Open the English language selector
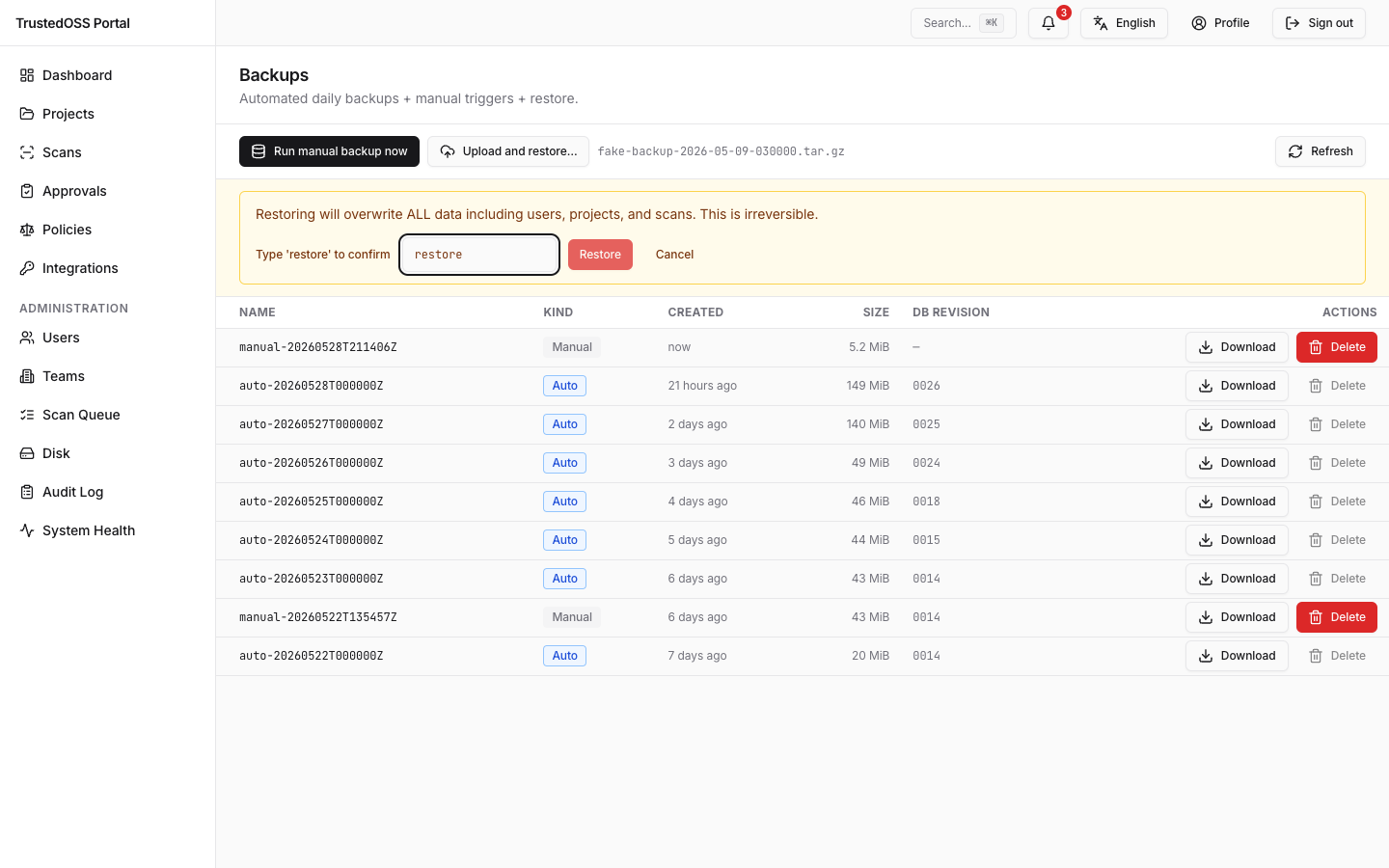Viewport: 1389px width, 868px height. 1124,23
